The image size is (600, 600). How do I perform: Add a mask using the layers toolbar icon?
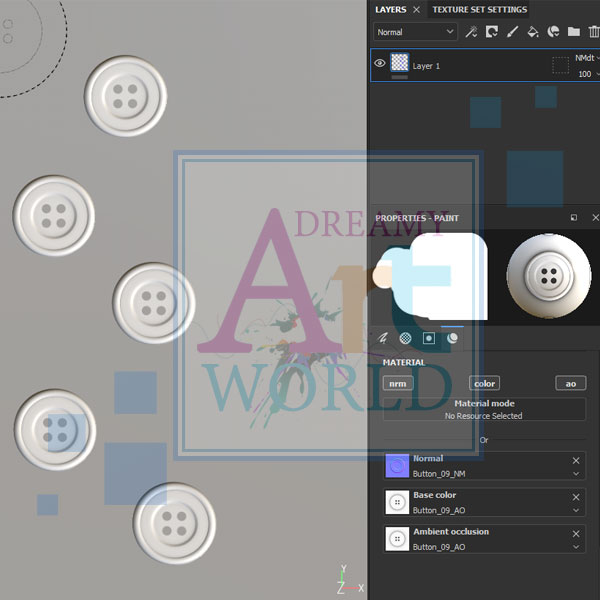pos(492,32)
